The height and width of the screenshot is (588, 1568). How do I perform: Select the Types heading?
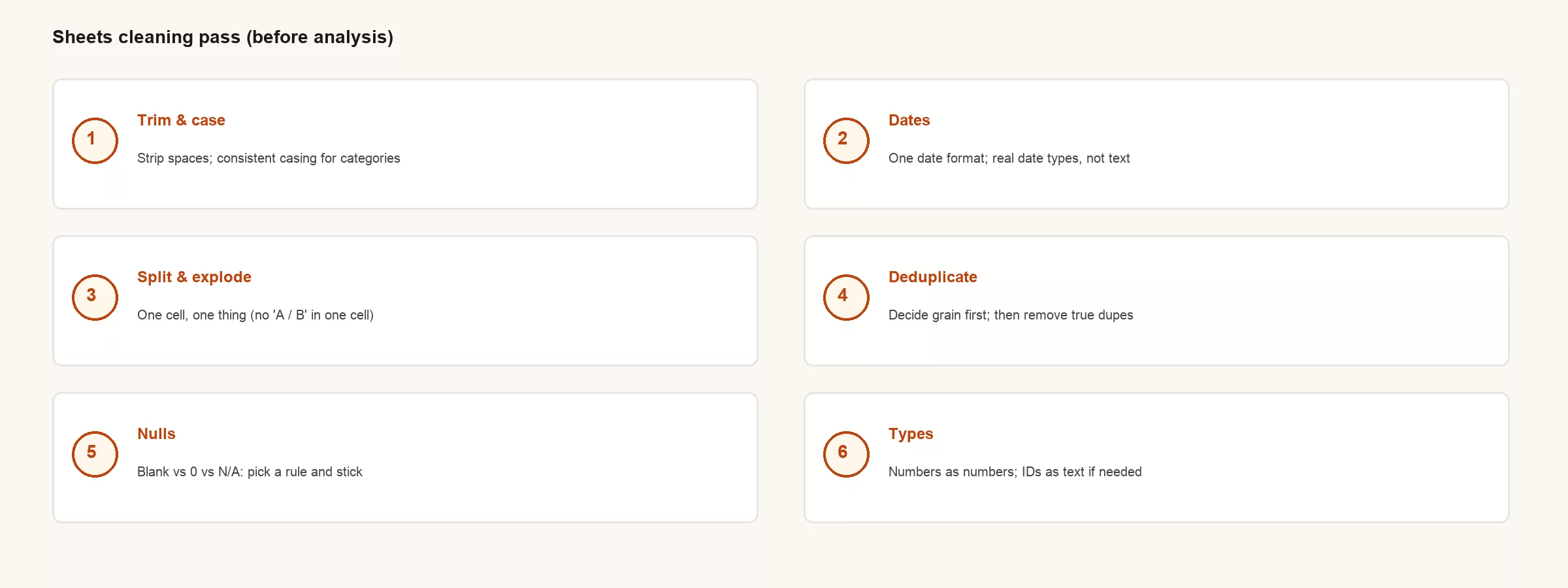pyautogui.click(x=911, y=434)
